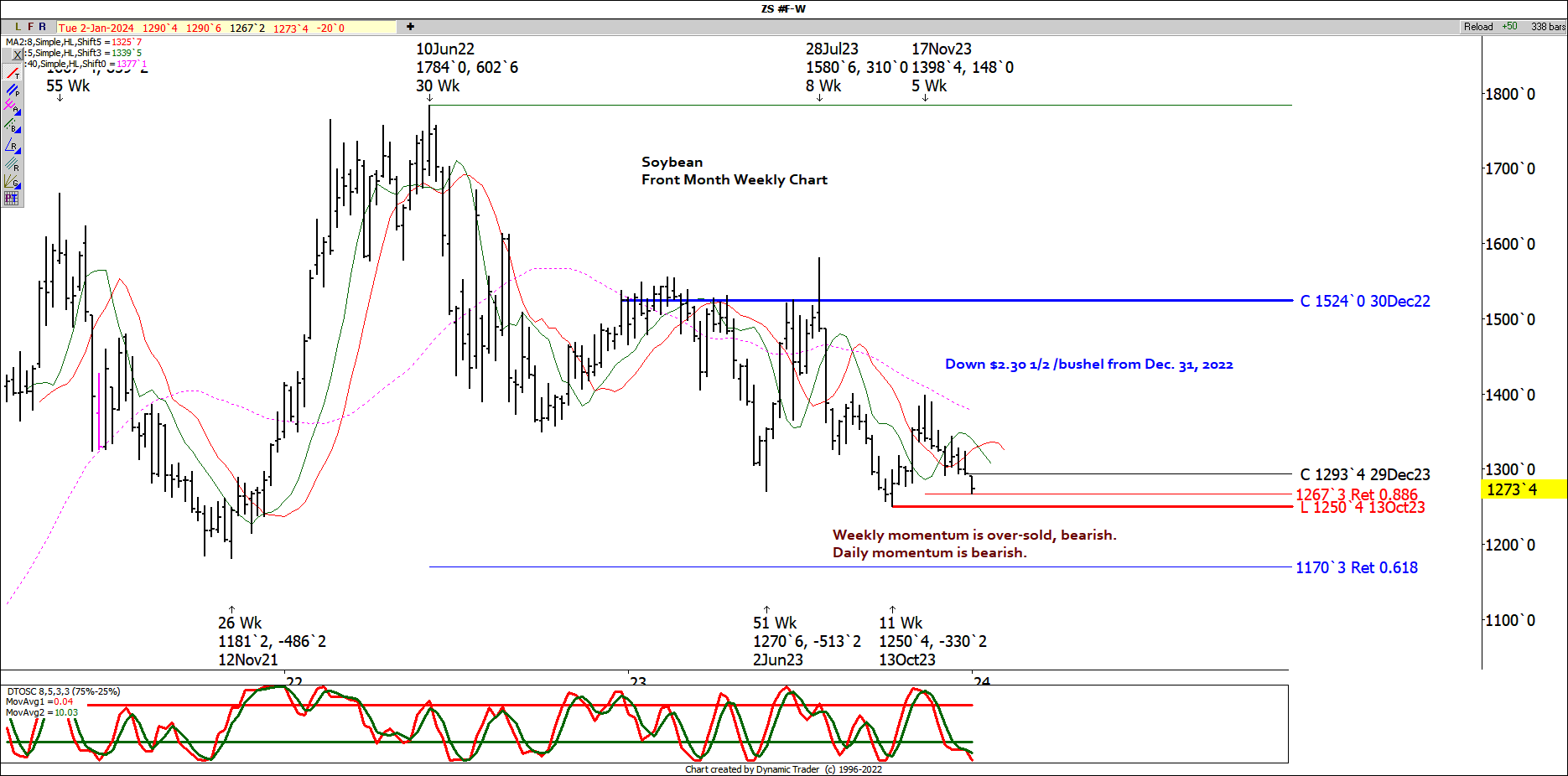The image size is (1568, 776).
Task: Click the '1267`3 Ret 0.886' retracement label
Action: click(1357, 494)
